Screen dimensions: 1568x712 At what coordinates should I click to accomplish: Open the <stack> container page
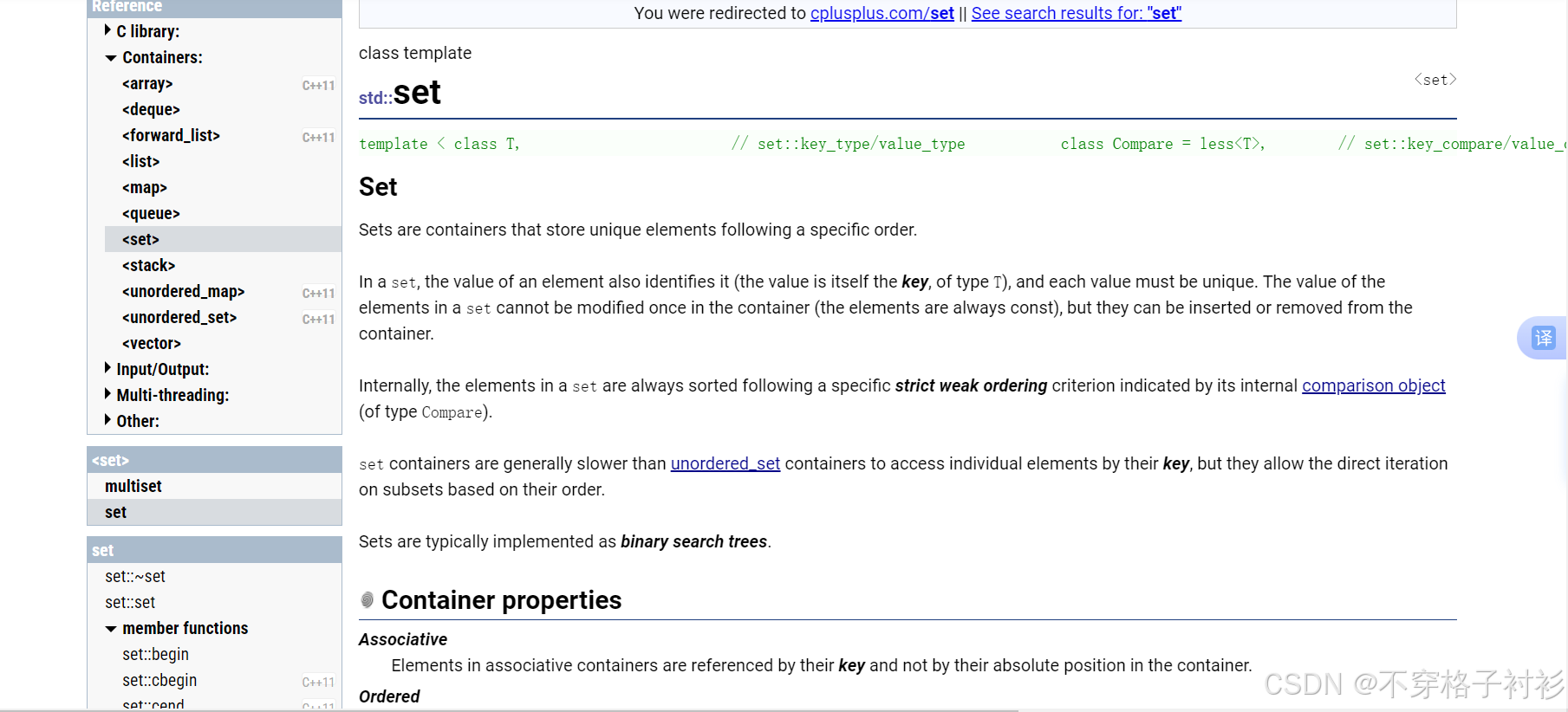[x=148, y=265]
